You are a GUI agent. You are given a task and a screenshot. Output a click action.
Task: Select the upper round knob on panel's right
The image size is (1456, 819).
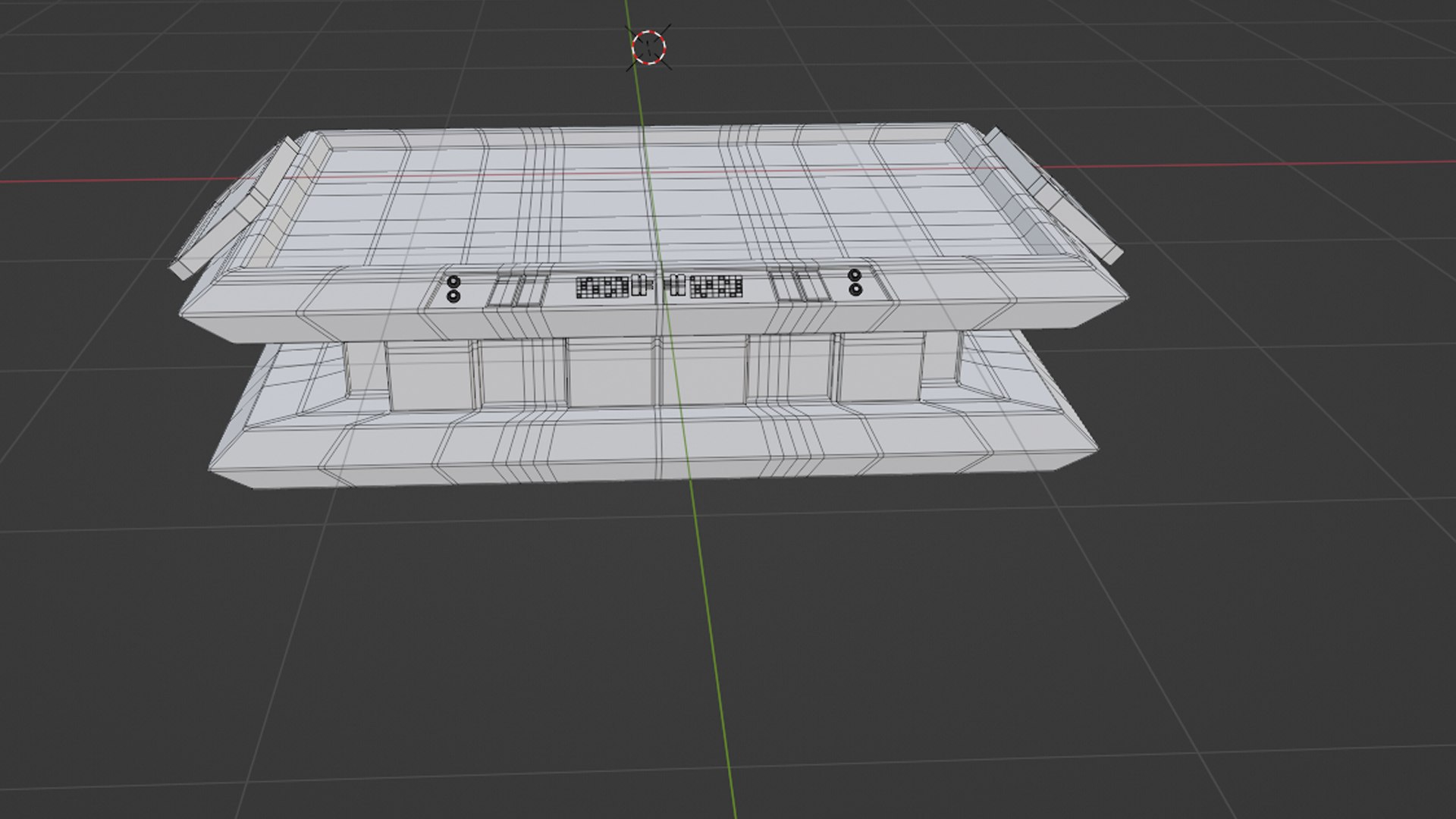tap(855, 275)
